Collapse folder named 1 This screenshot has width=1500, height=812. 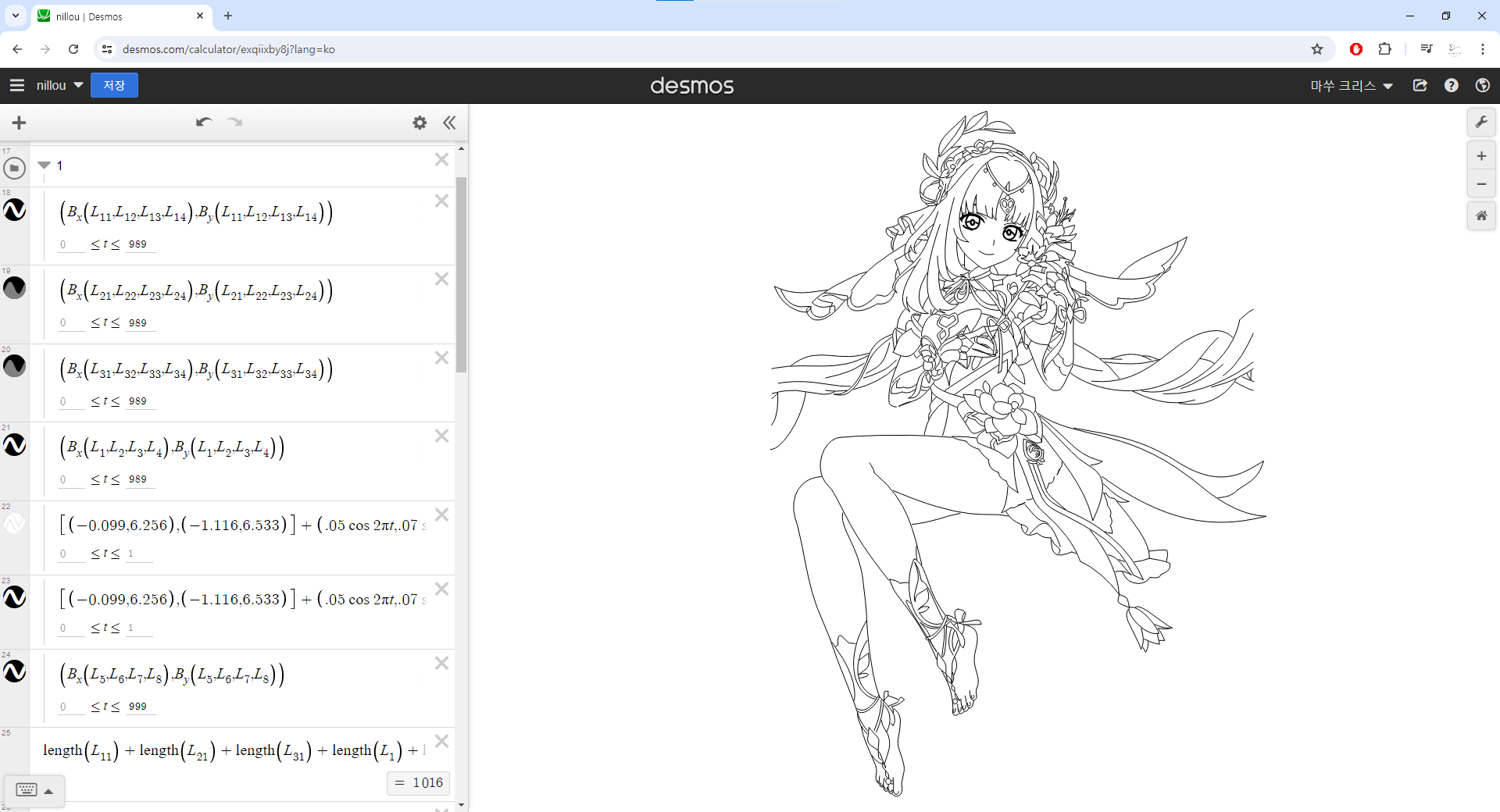pos(45,166)
